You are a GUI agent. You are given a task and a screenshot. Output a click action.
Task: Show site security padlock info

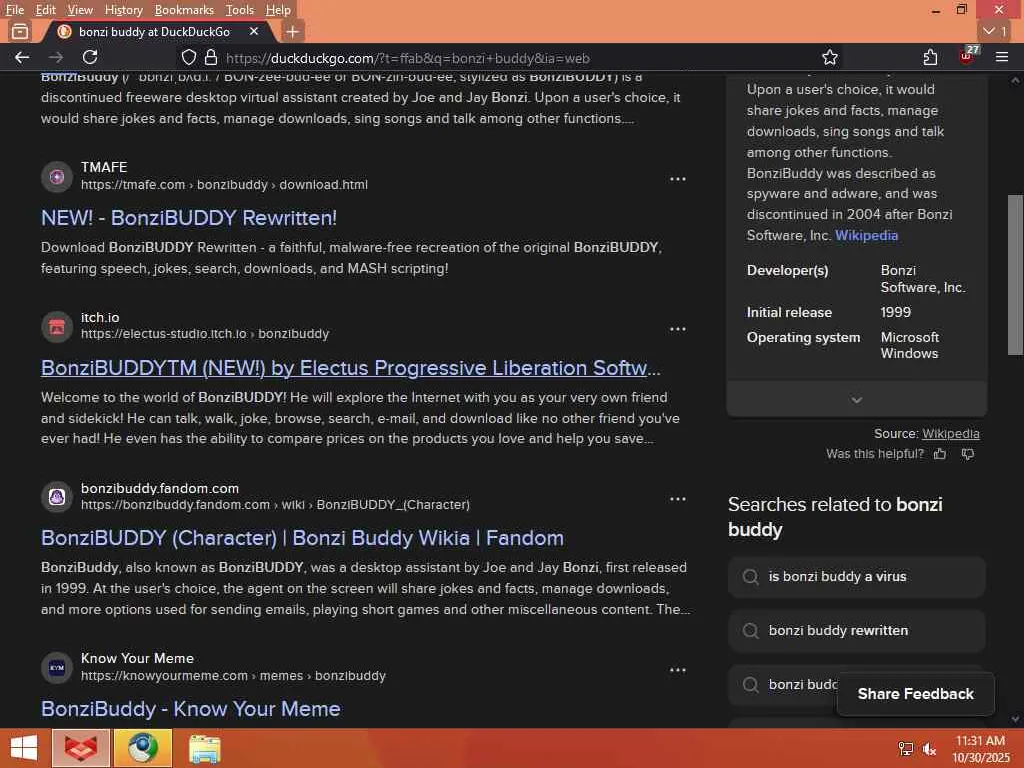click(x=210, y=57)
